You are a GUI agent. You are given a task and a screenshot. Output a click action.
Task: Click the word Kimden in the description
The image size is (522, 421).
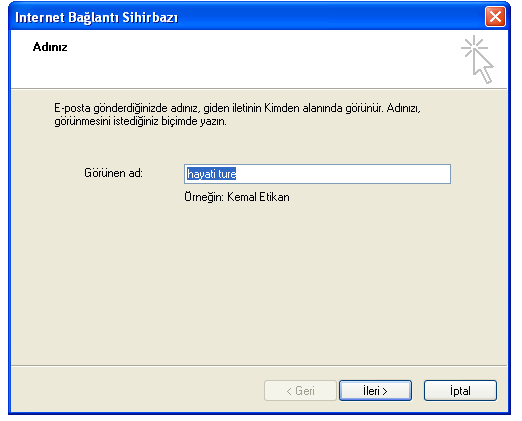[x=282, y=108]
